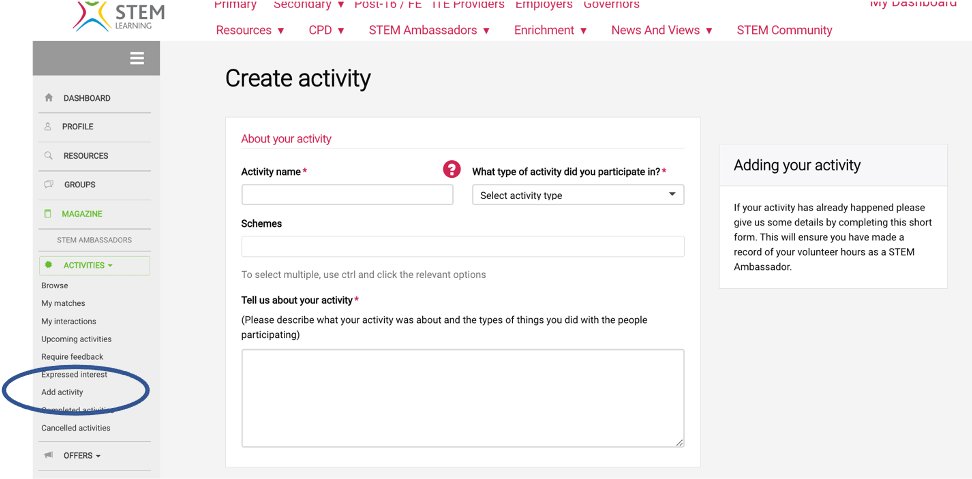Go to STEM Community page

[784, 30]
